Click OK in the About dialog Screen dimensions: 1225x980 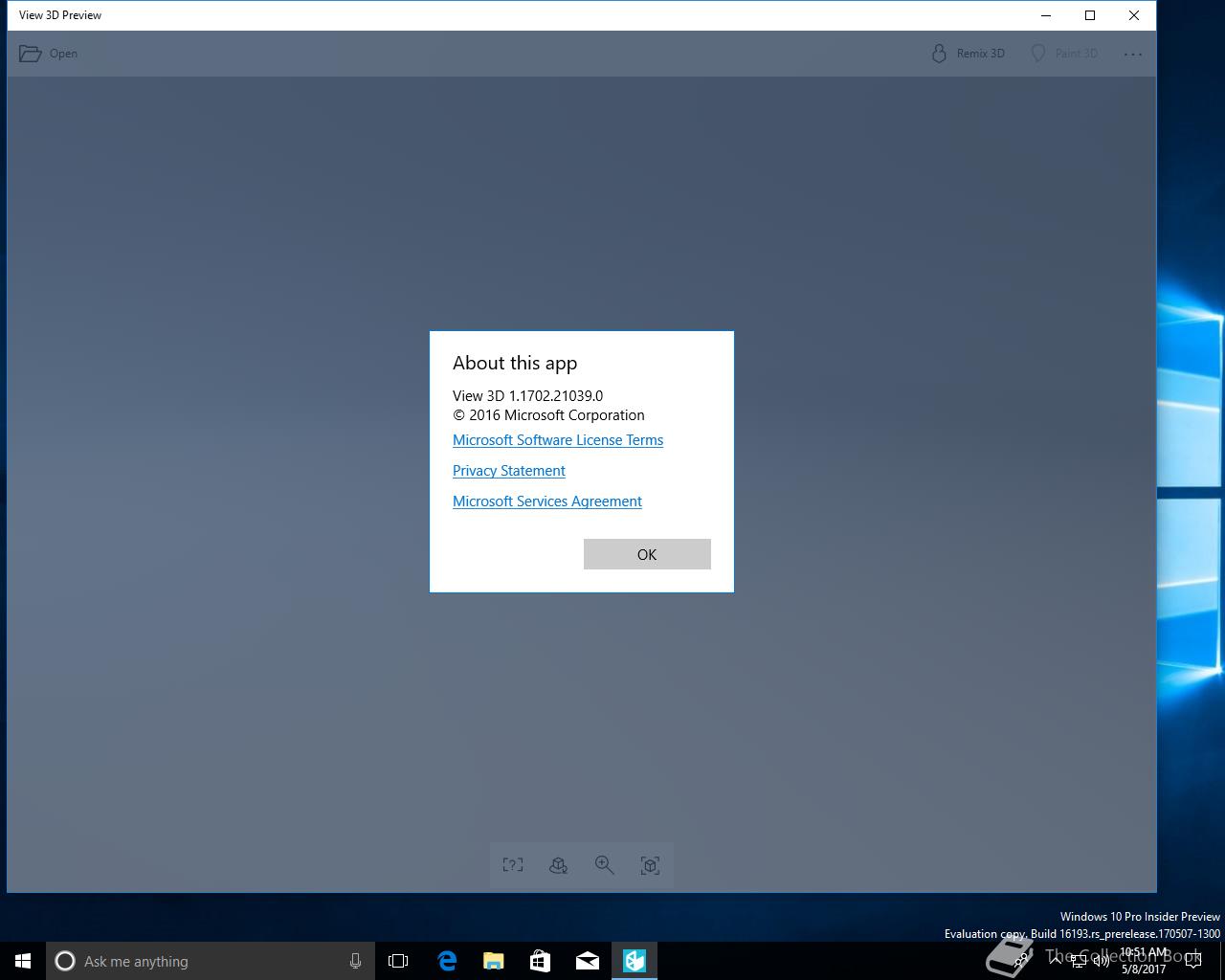[647, 554]
